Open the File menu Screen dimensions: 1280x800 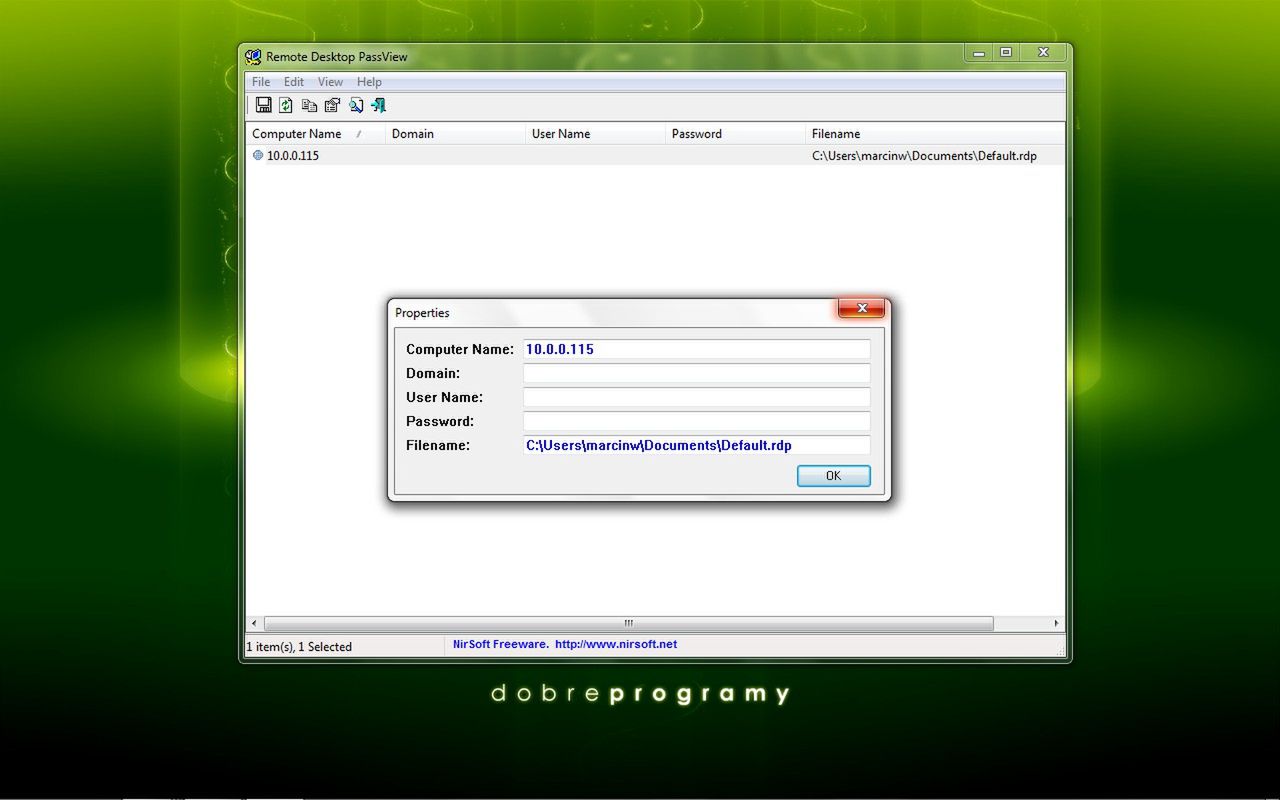tap(261, 82)
